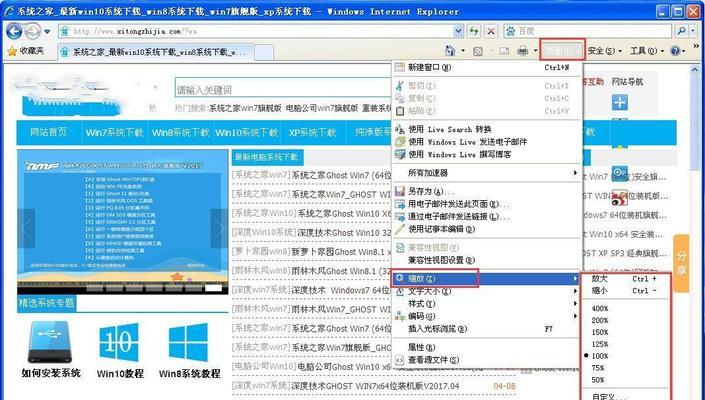Select the 系统之家 browser tab
This screenshot has height=400, width=705.
click(155, 52)
